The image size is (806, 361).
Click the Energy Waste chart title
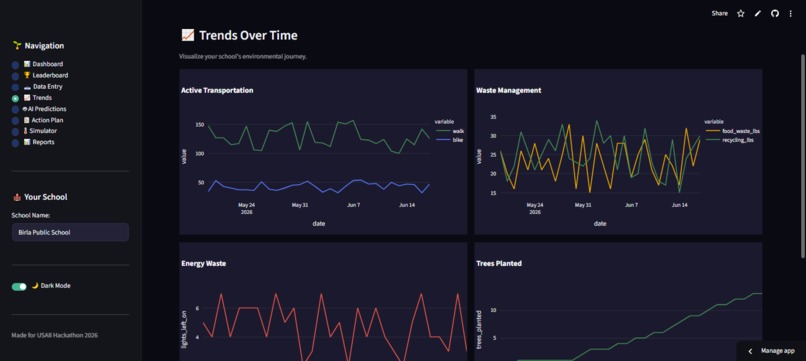(204, 263)
